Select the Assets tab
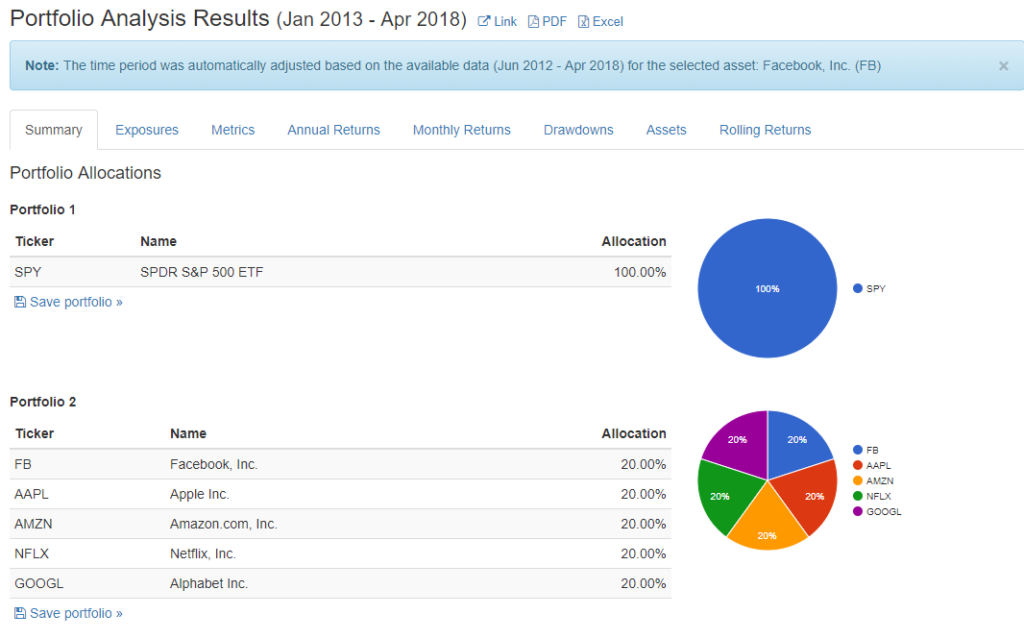 (666, 130)
